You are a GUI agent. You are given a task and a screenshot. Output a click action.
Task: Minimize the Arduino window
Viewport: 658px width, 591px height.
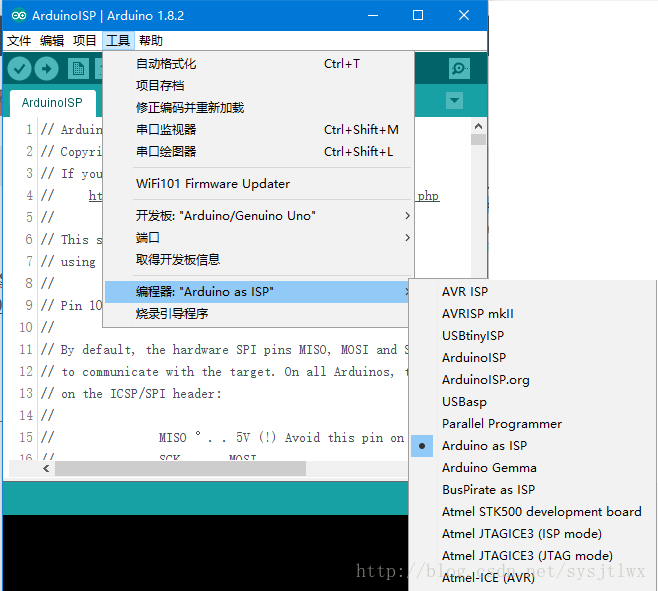[373, 16]
